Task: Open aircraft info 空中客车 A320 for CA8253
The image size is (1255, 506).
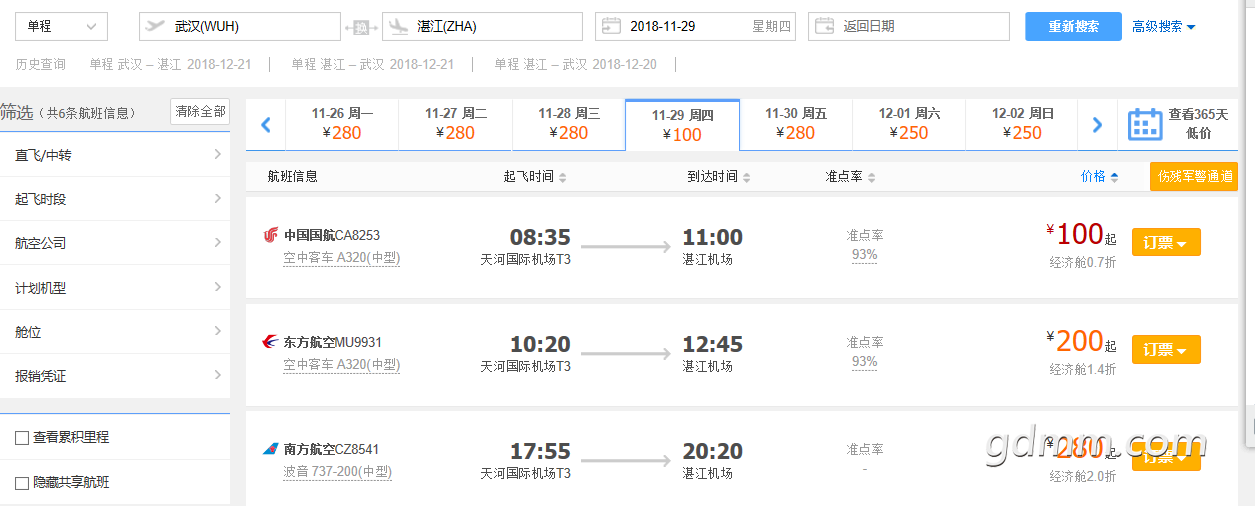Action: 341,258
